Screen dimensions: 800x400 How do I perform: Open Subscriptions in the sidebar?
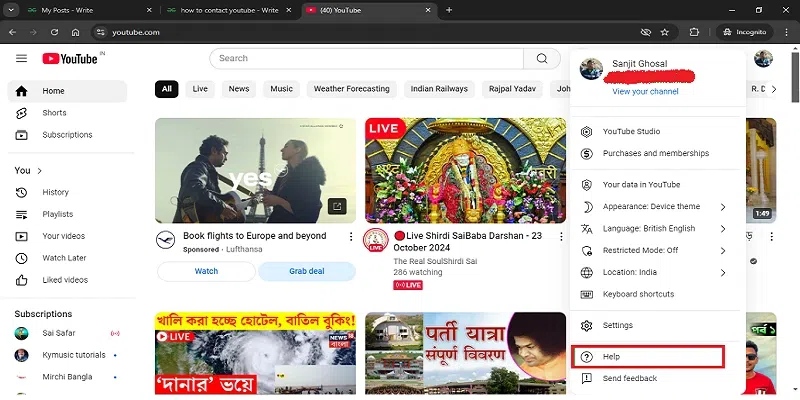67,135
